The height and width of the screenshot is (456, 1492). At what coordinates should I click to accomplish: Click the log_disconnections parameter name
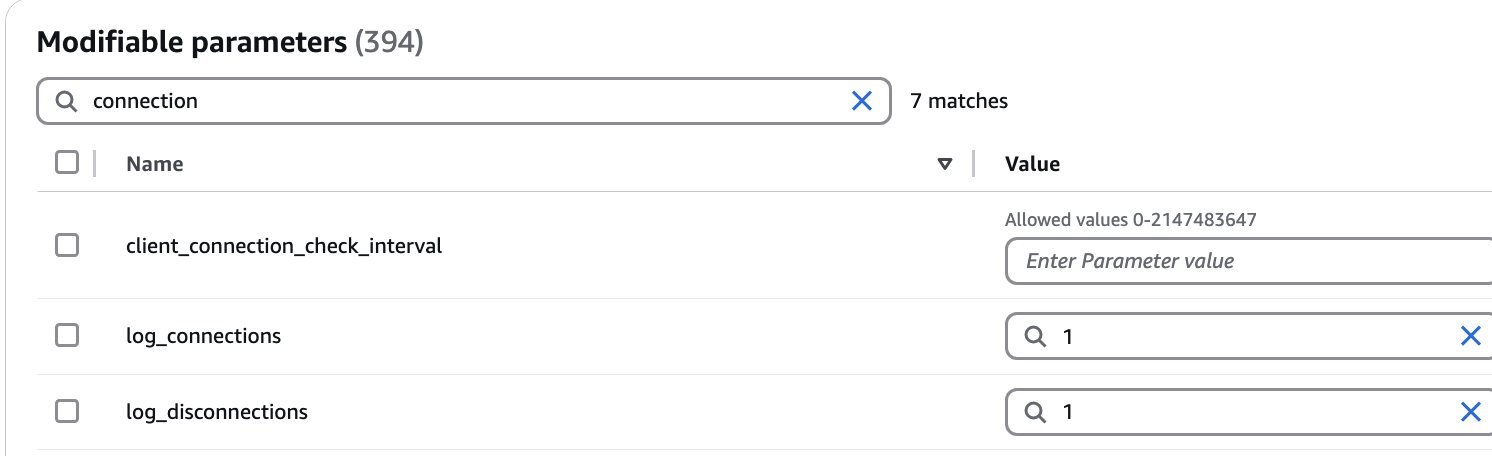[217, 412]
